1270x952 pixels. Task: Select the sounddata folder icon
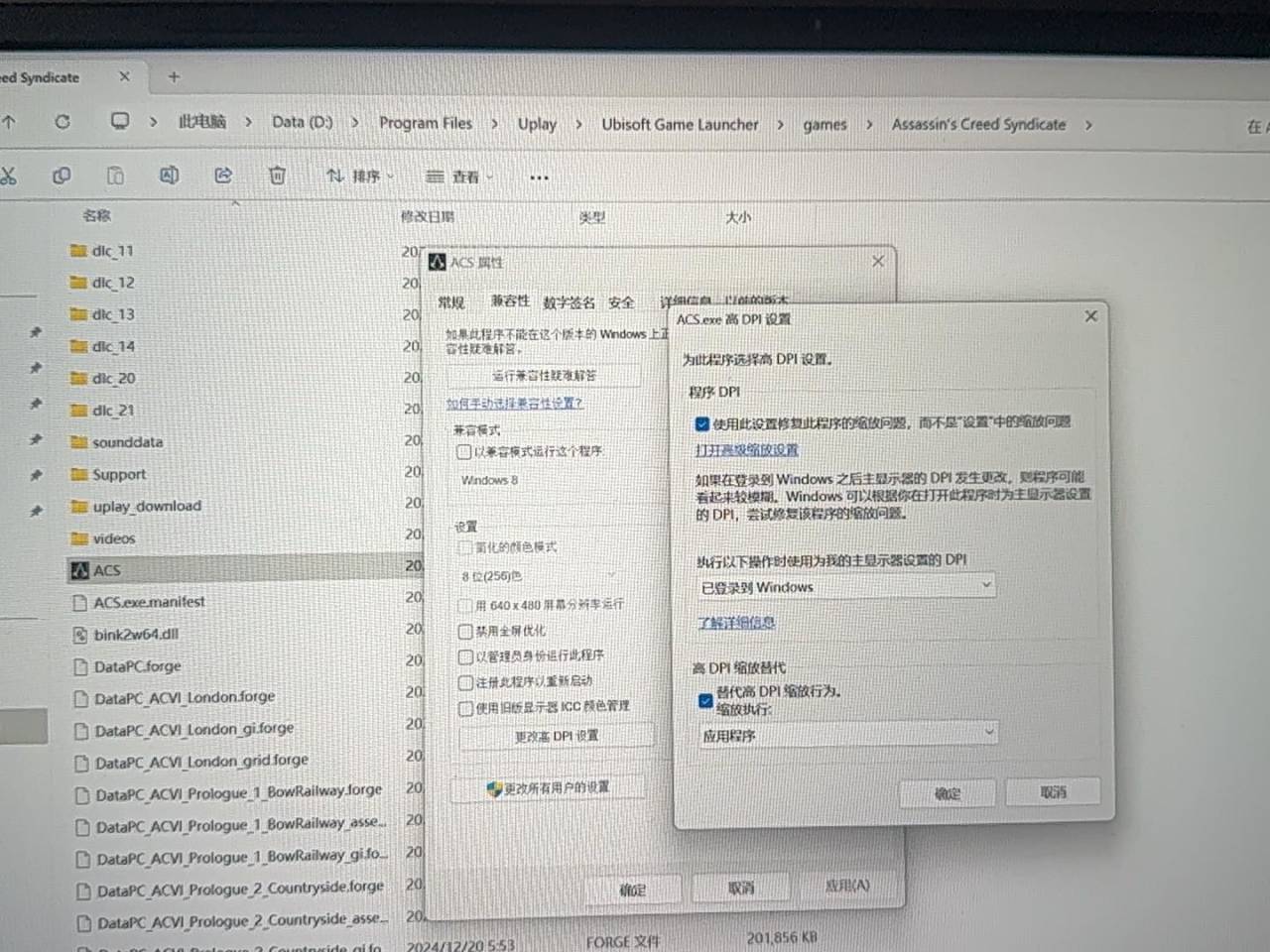(x=79, y=442)
